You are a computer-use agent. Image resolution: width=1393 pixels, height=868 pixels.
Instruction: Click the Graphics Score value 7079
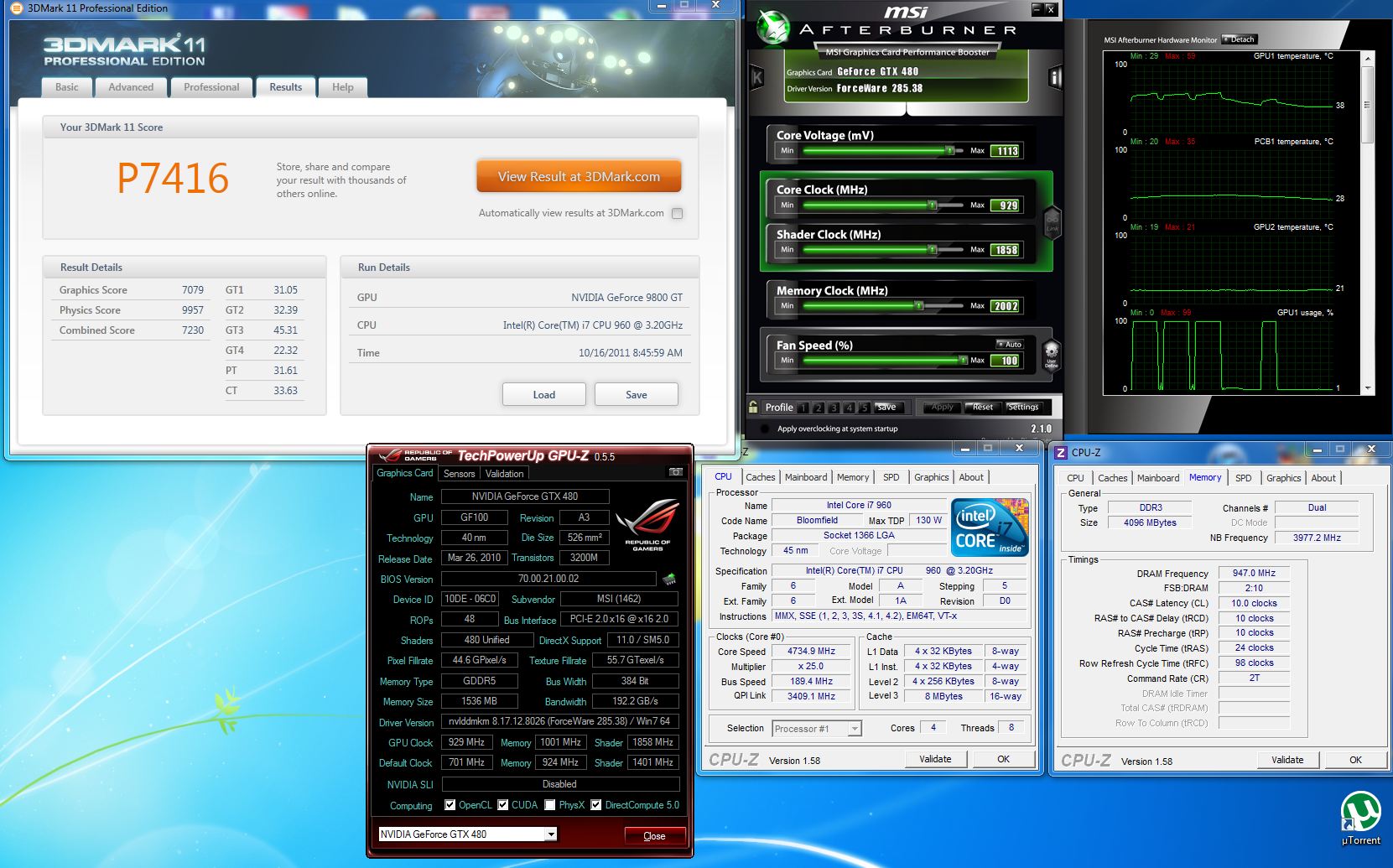coord(193,290)
